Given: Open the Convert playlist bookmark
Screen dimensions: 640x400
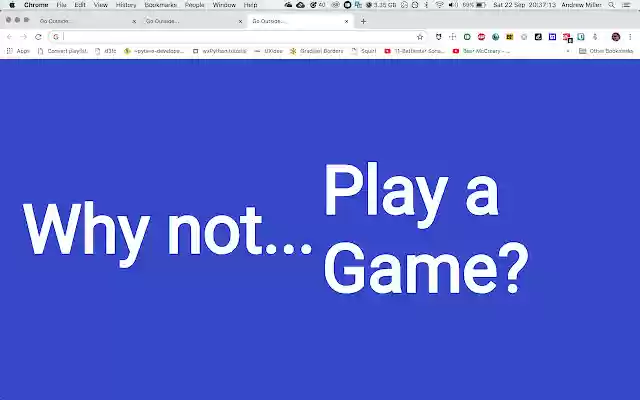Looking at the screenshot, I should pos(63,51).
